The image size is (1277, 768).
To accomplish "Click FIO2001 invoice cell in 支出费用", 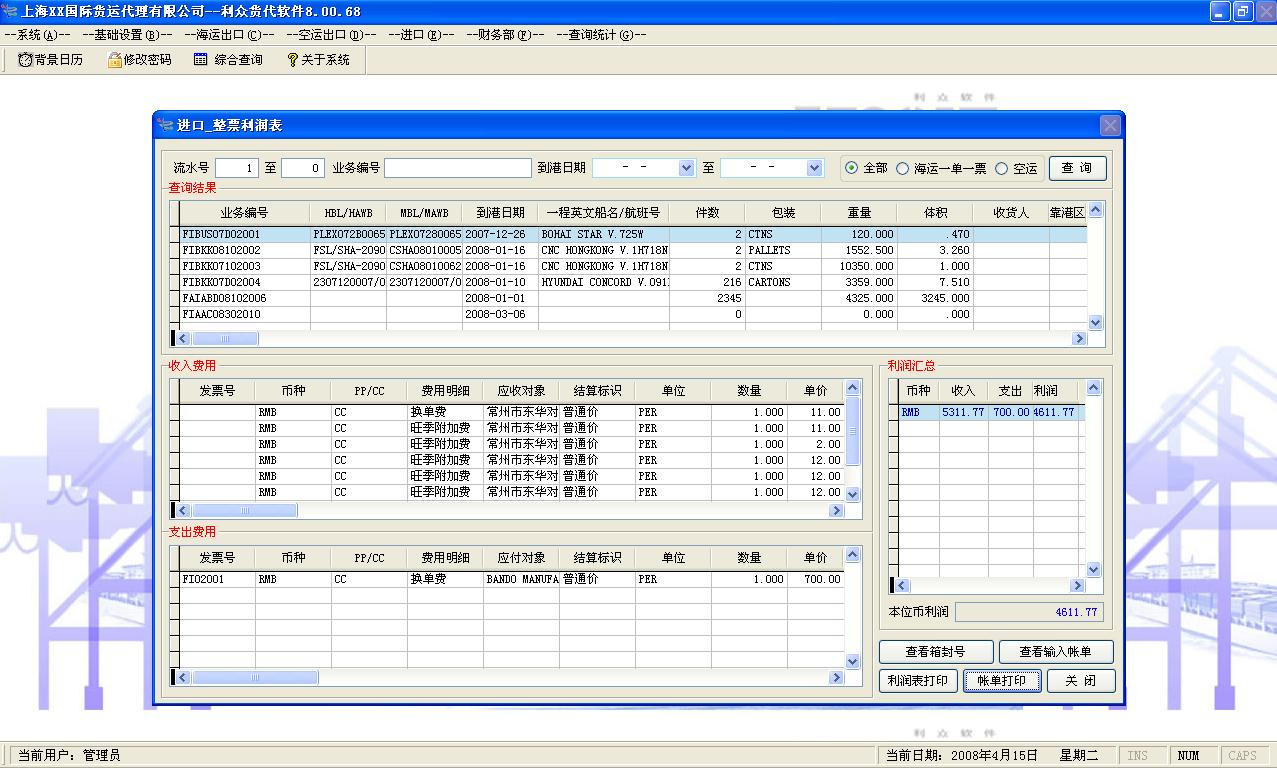I will click(217, 579).
